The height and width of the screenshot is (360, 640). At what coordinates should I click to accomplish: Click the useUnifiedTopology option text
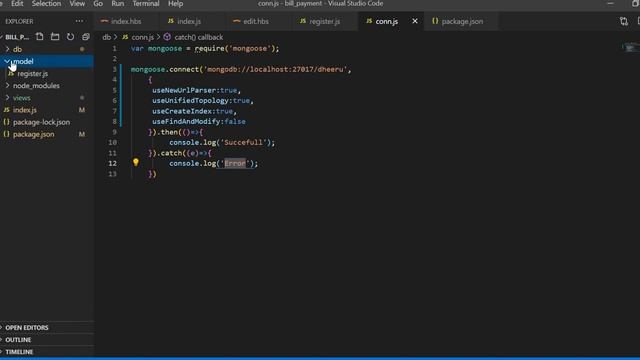point(190,100)
